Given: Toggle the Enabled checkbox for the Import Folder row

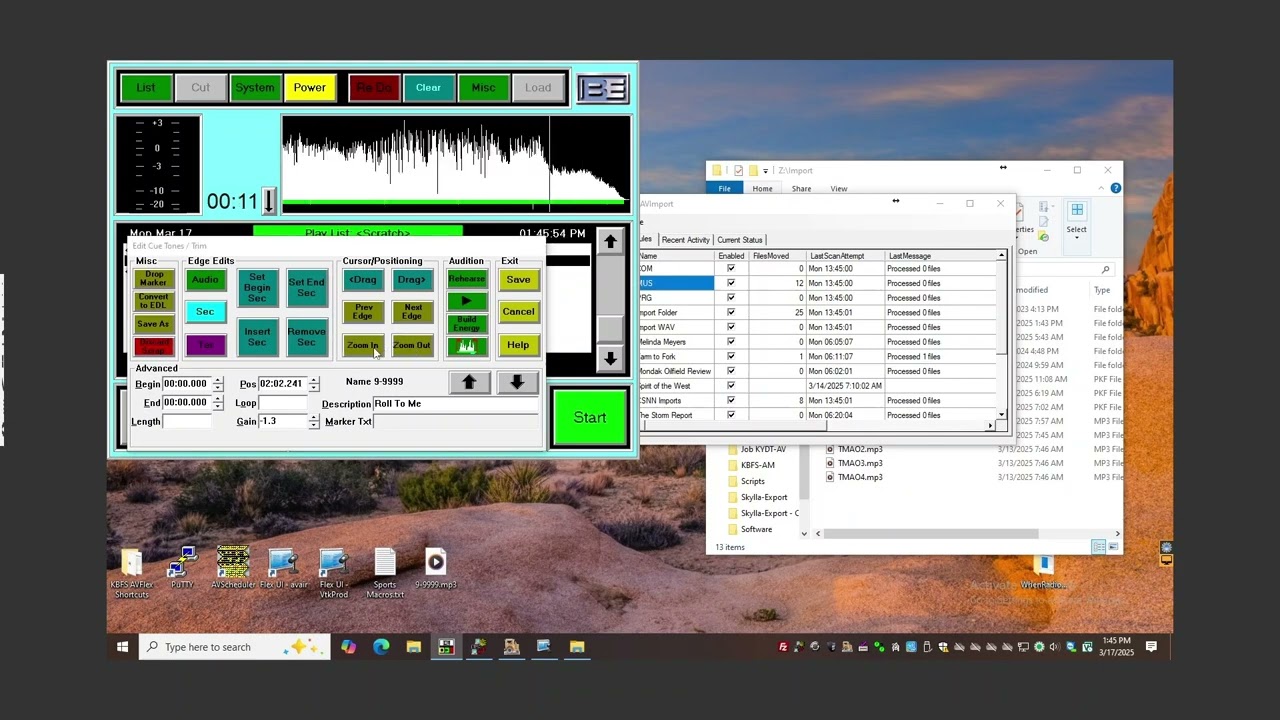Looking at the screenshot, I should (731, 312).
